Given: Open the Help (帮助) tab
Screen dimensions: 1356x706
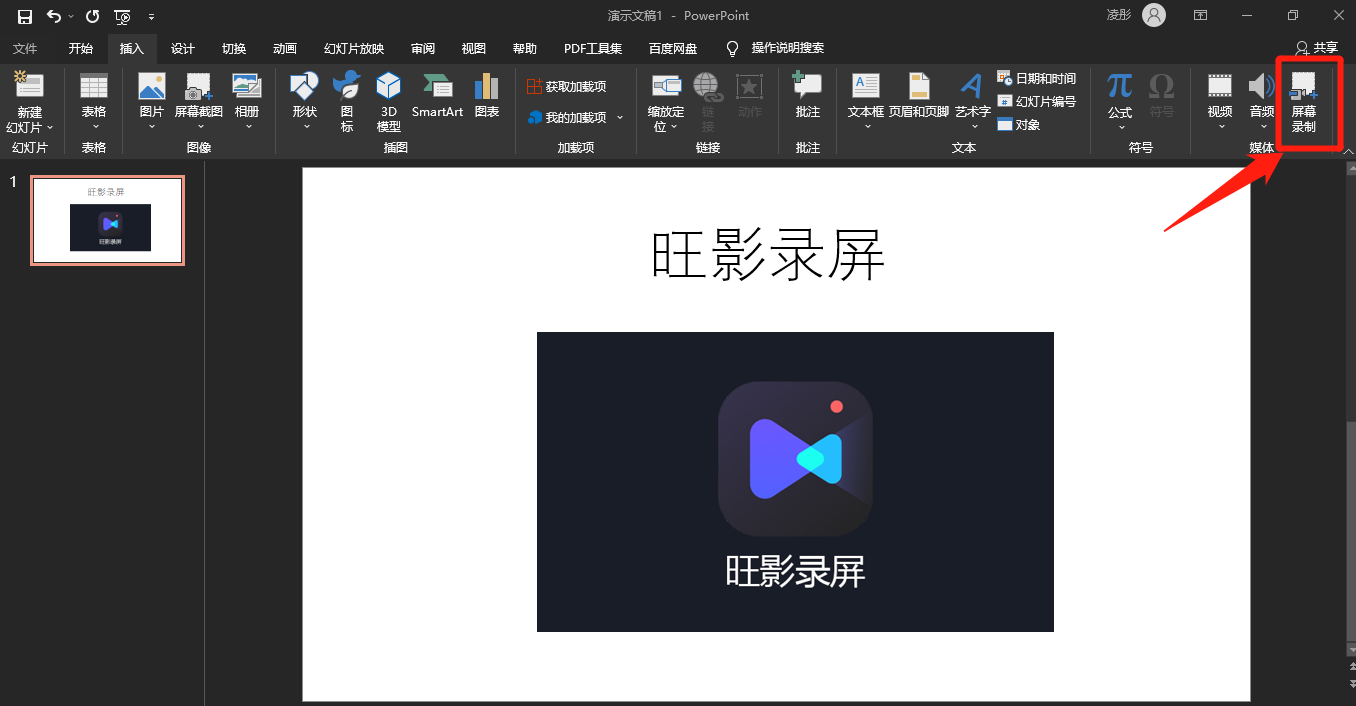Looking at the screenshot, I should click(x=525, y=48).
